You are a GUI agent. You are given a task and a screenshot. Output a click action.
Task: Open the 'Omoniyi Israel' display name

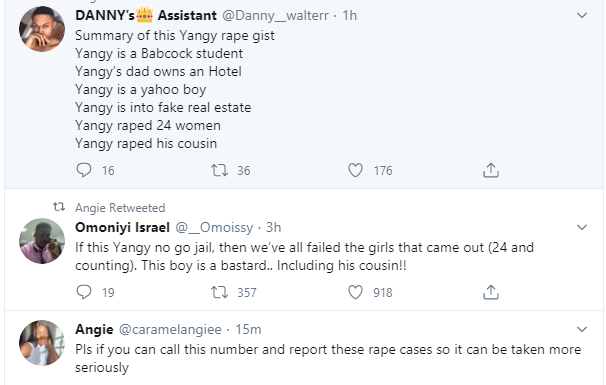coord(123,227)
